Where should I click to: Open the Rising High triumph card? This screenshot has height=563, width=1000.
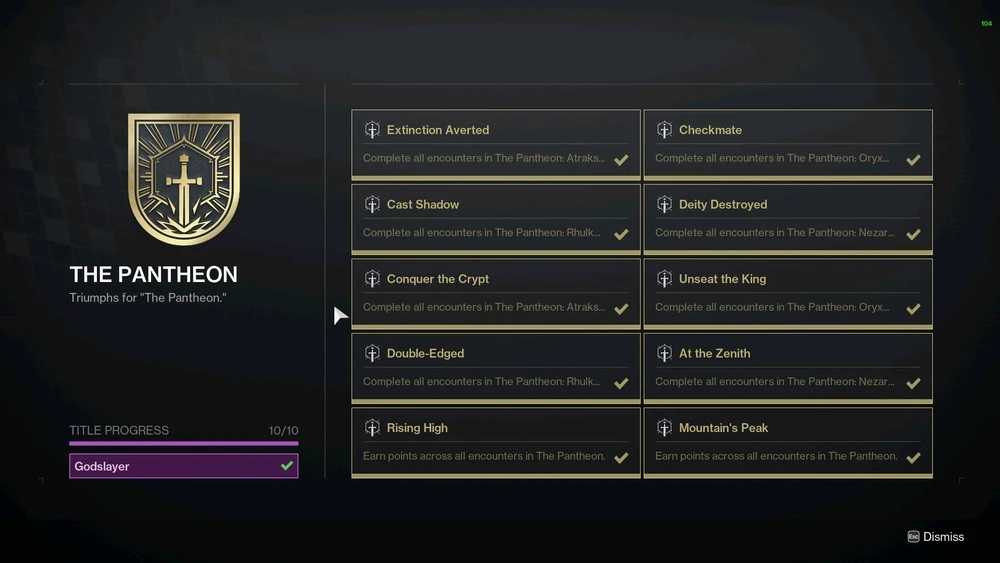[x=496, y=442]
